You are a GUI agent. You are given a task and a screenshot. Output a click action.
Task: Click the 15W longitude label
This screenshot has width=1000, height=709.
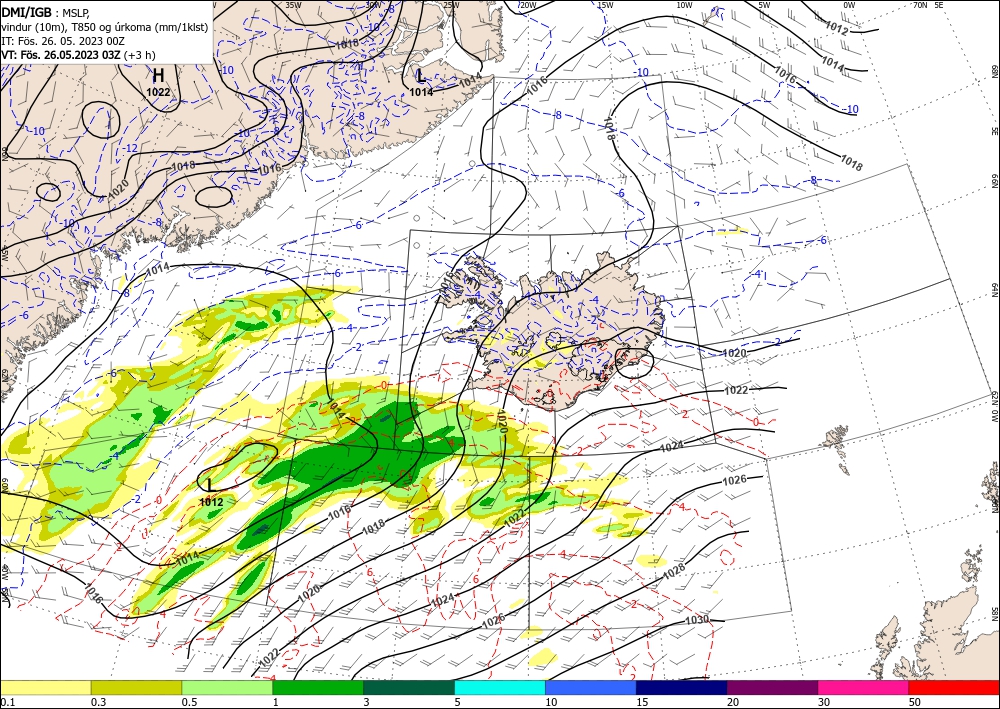click(605, 5)
